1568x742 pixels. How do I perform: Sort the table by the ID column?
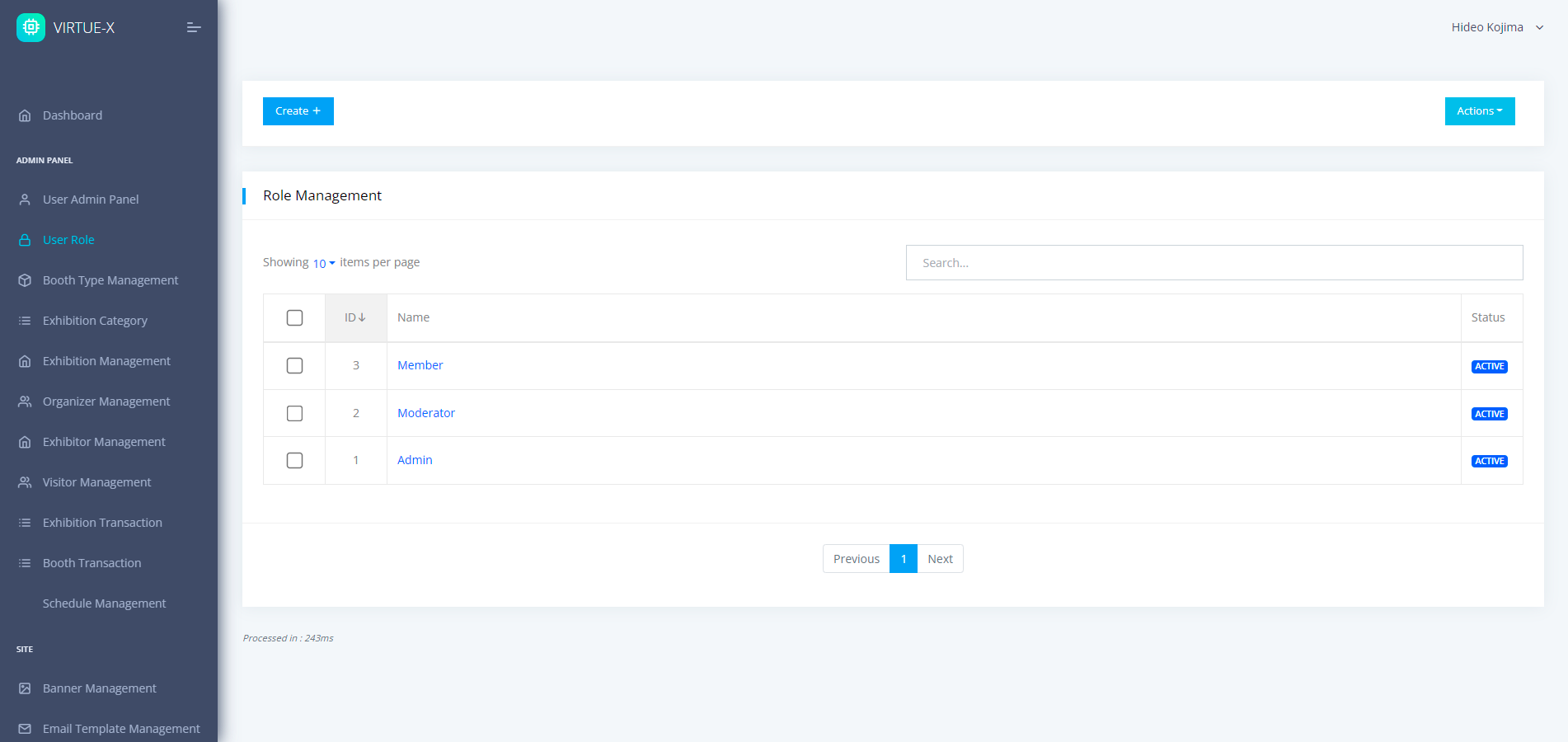355,317
